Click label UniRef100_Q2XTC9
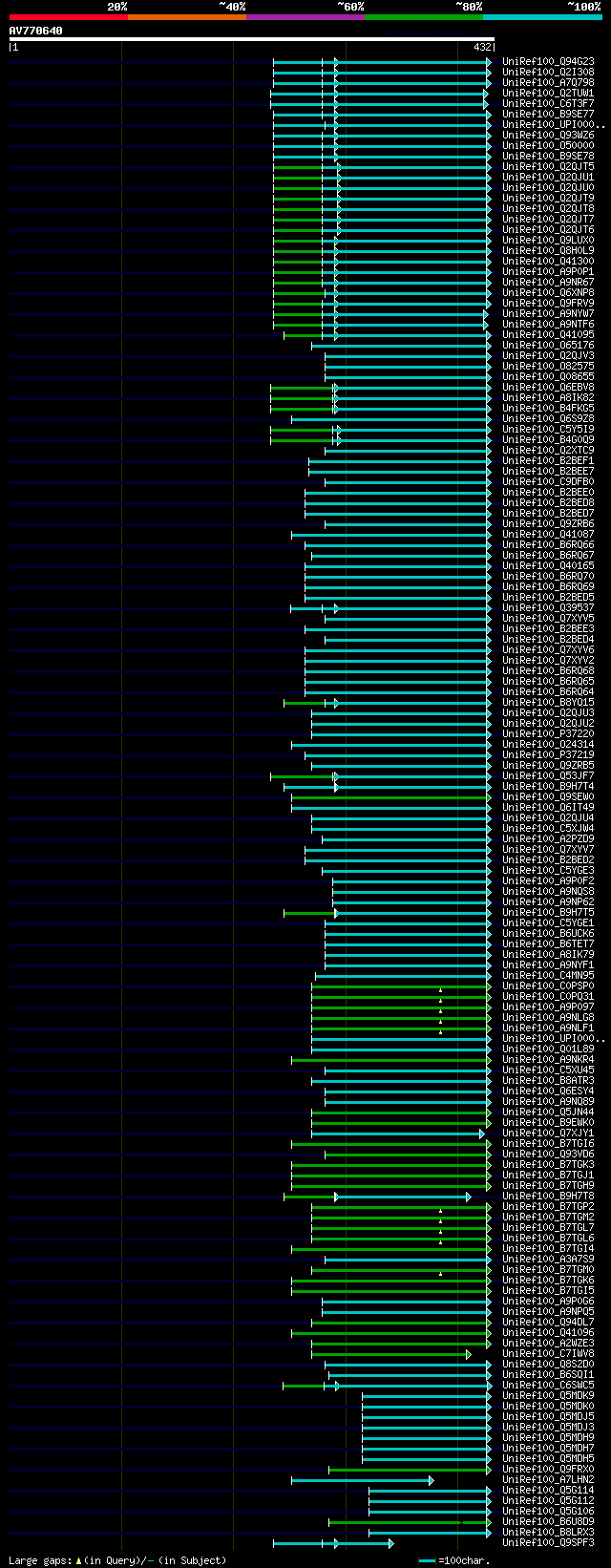The height and width of the screenshot is (1568, 611). pos(548,451)
